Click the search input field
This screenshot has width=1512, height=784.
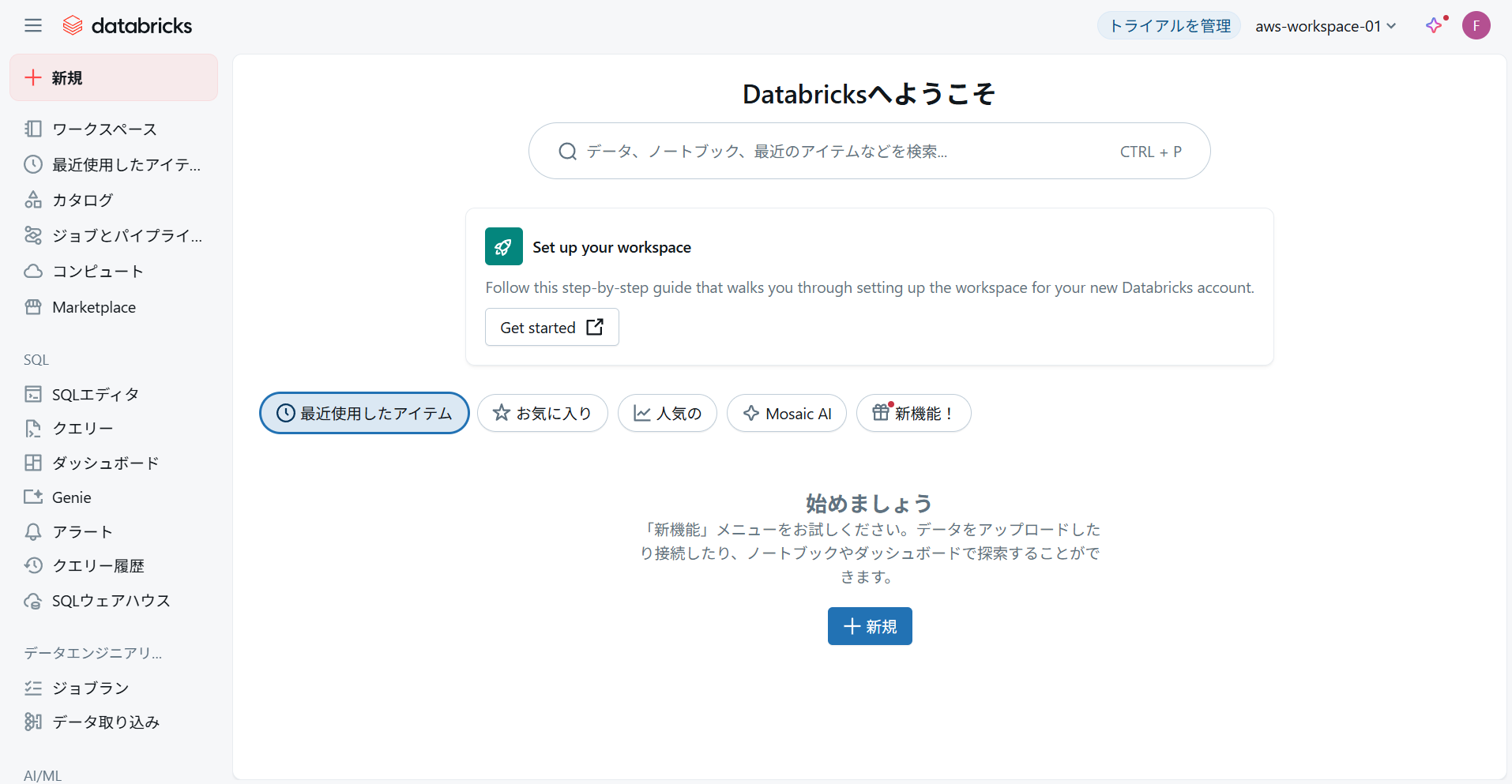tap(845, 151)
